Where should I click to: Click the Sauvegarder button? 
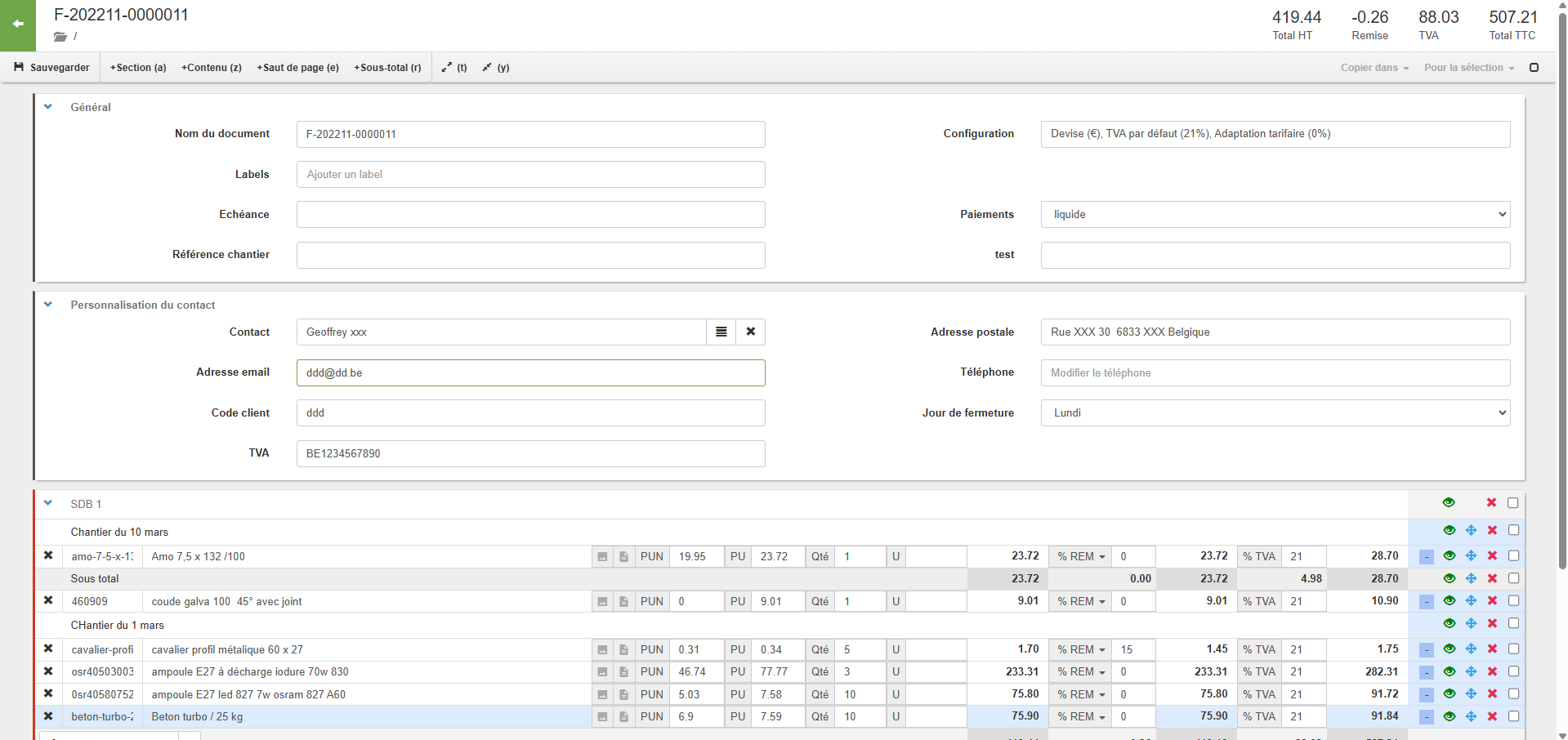point(51,68)
